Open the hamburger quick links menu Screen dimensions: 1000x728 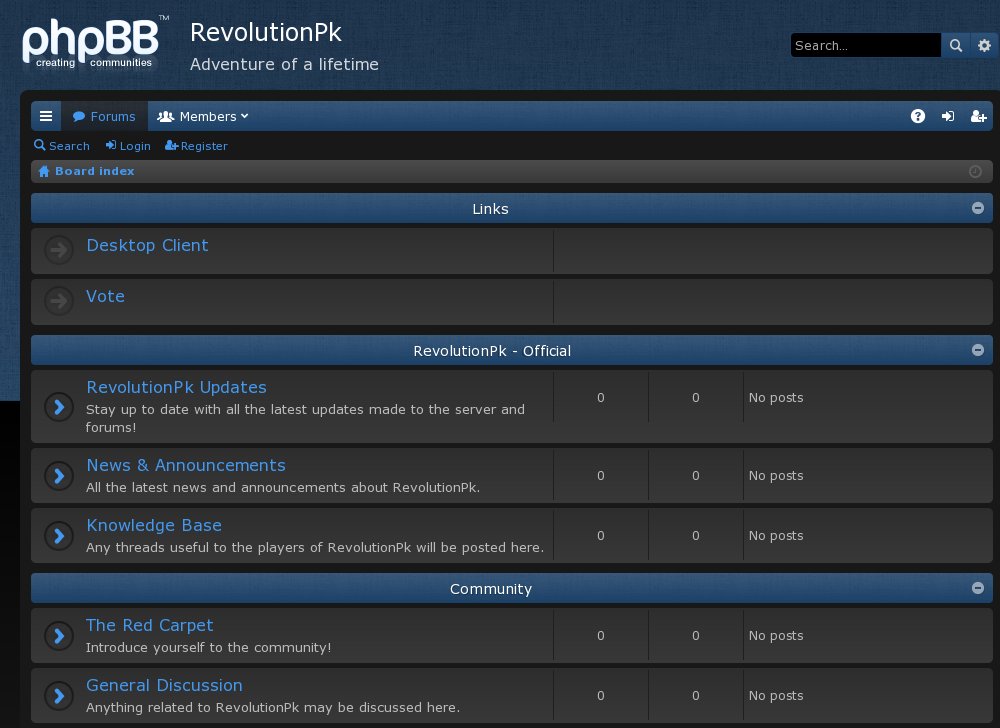pyautogui.click(x=45, y=116)
